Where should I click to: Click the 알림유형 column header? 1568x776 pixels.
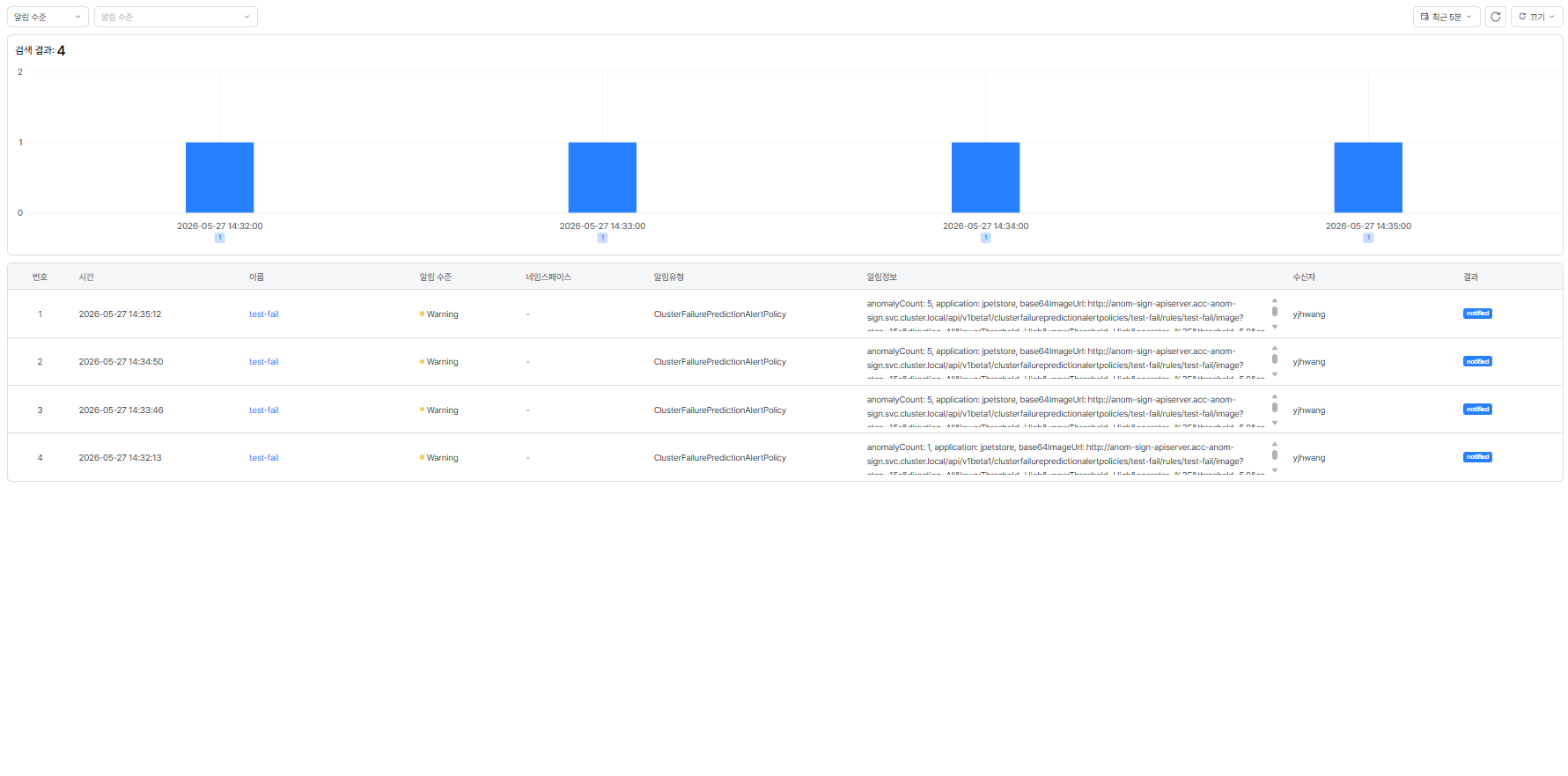pyautogui.click(x=668, y=277)
